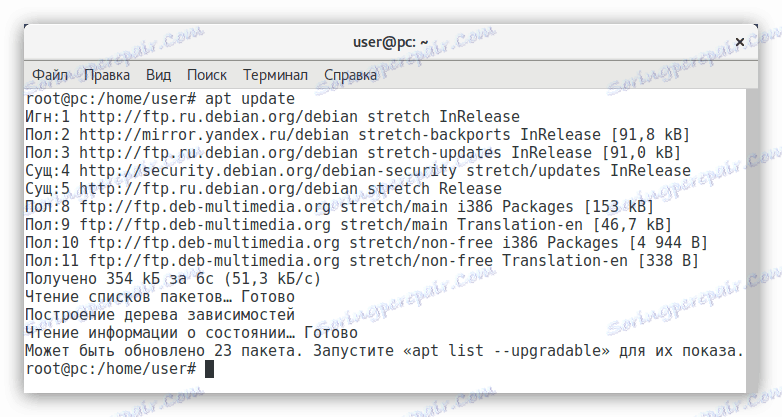Click the terminal cursor at the last prompt

click(x=209, y=369)
